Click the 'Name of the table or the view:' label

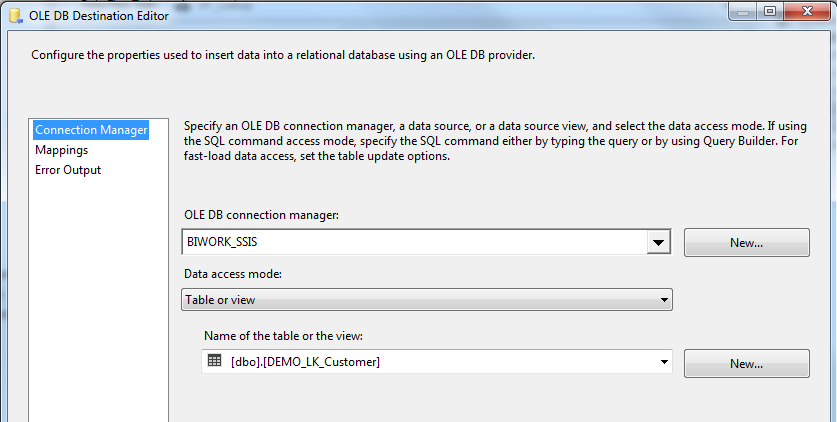pyautogui.click(x=283, y=336)
